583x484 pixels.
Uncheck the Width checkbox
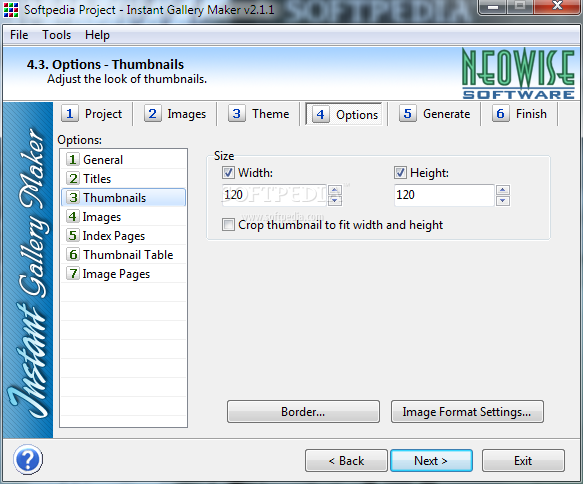tap(228, 172)
